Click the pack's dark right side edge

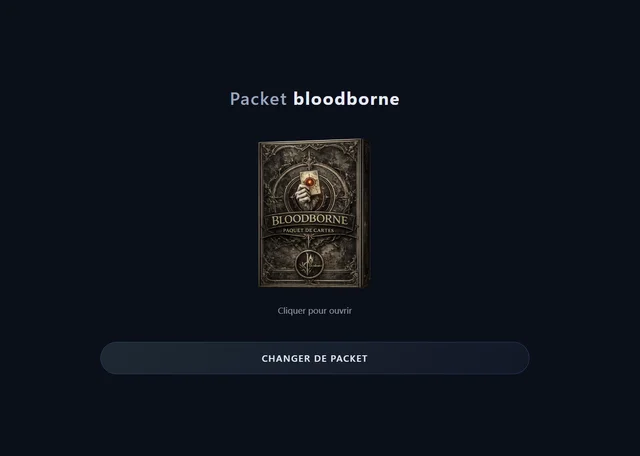click(366, 213)
